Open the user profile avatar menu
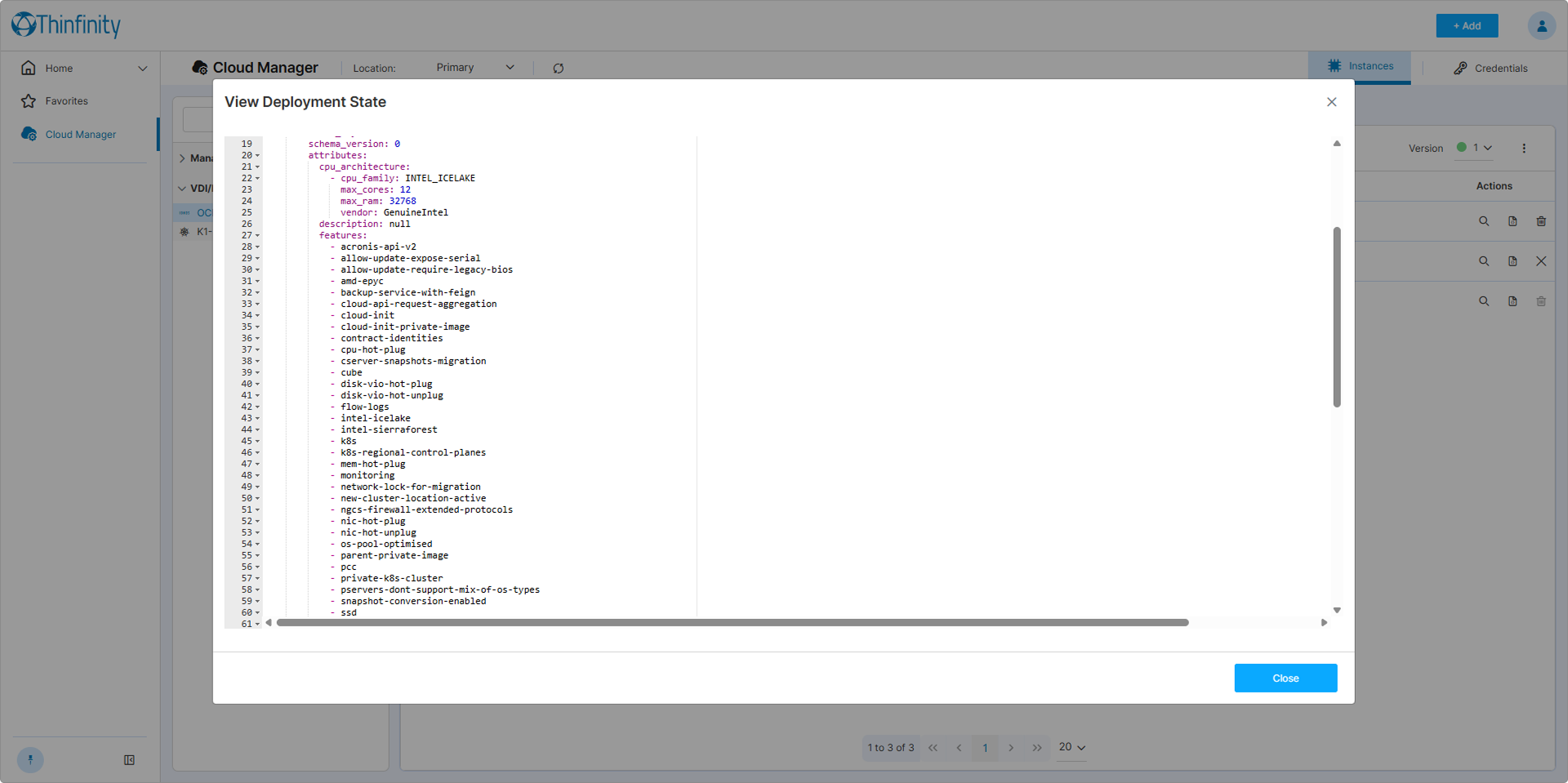Image resolution: width=1568 pixels, height=783 pixels. [x=1541, y=26]
